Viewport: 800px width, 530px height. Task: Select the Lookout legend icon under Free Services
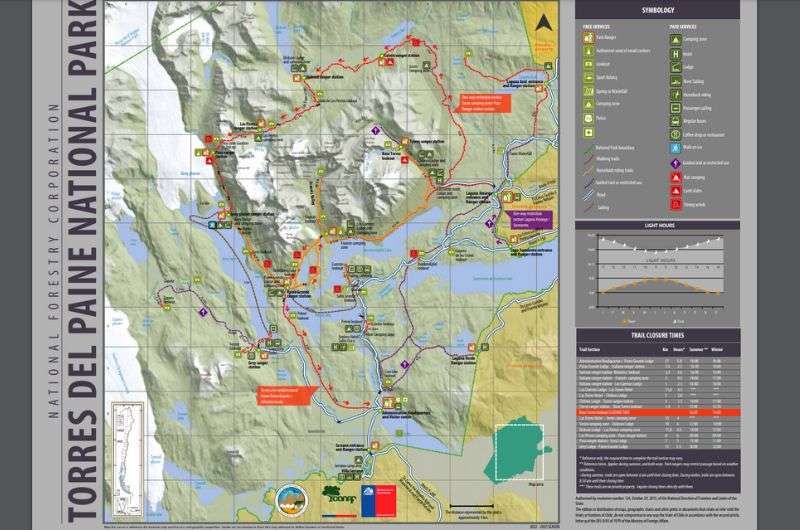[589, 64]
